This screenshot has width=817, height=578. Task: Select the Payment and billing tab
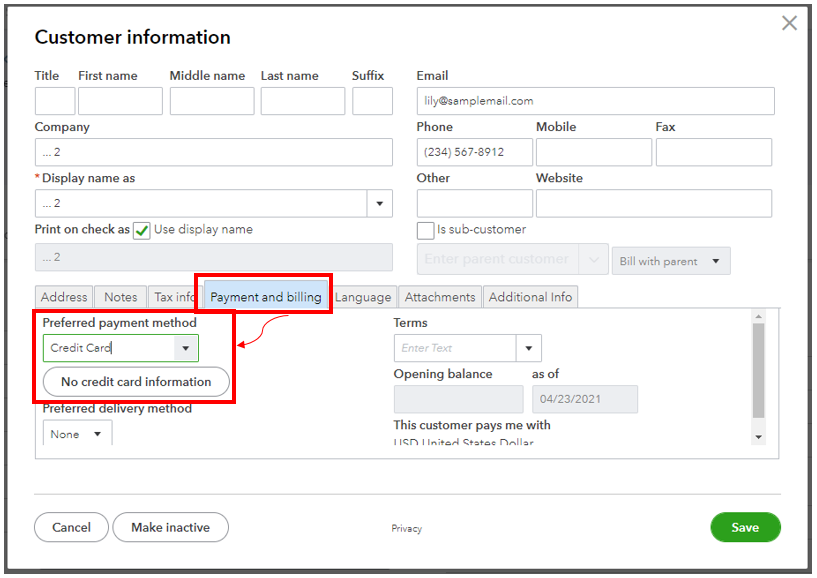pyautogui.click(x=266, y=297)
